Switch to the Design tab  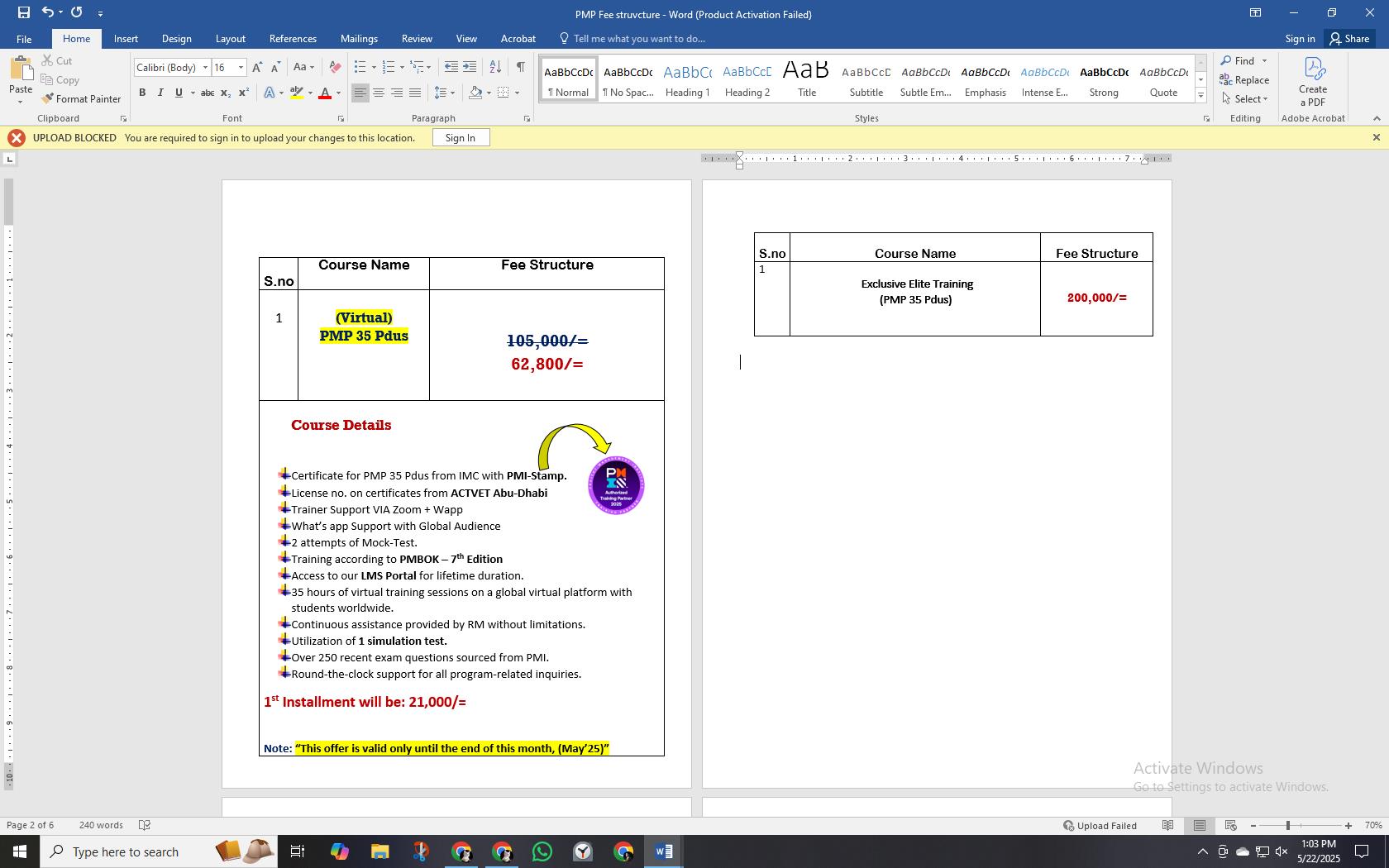[176, 39]
